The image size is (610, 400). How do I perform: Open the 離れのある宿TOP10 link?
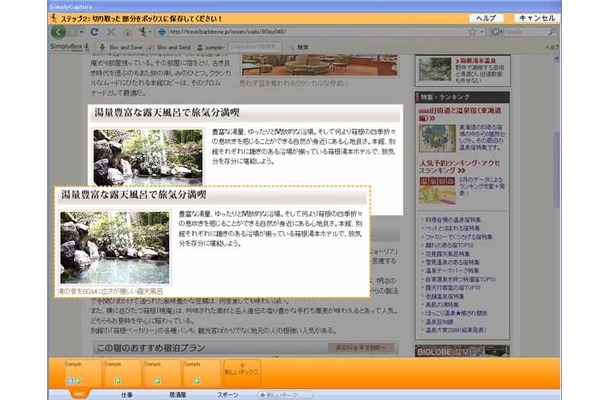[449, 246]
